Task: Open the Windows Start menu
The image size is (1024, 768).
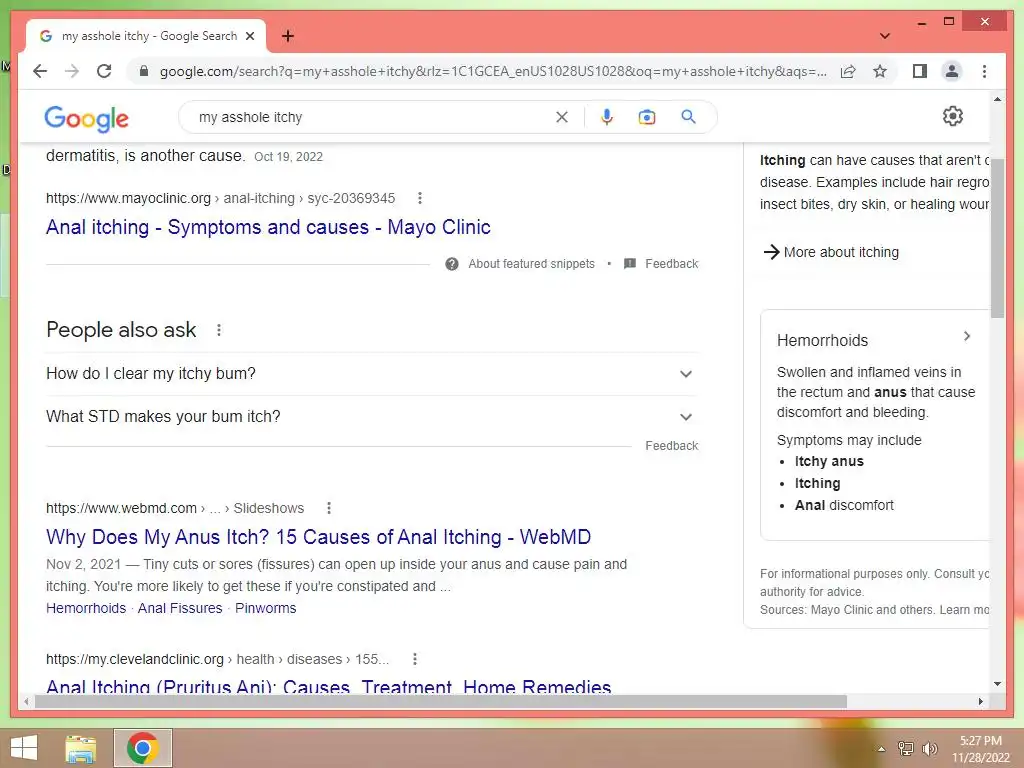Action: click(x=24, y=748)
